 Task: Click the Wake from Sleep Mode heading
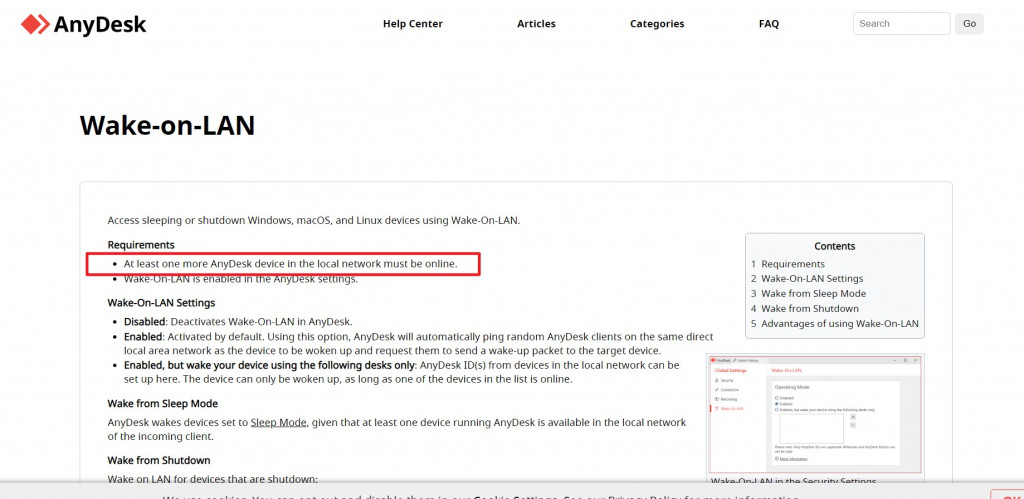pyautogui.click(x=163, y=404)
